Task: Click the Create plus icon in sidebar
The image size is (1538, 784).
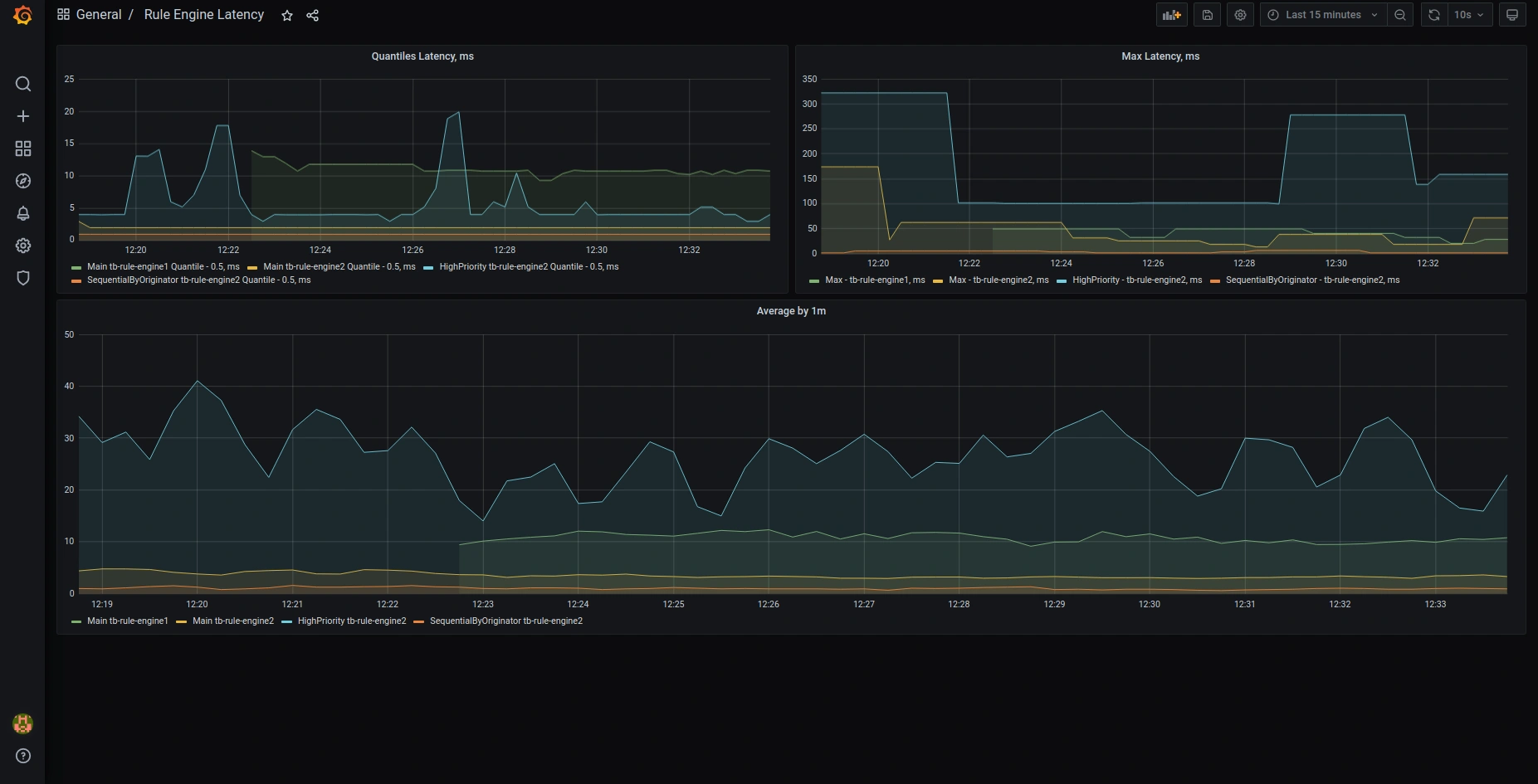Action: pyautogui.click(x=23, y=116)
